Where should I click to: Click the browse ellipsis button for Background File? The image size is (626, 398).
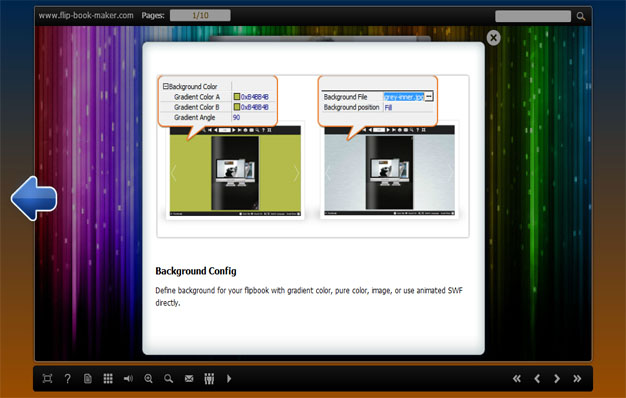coord(429,97)
